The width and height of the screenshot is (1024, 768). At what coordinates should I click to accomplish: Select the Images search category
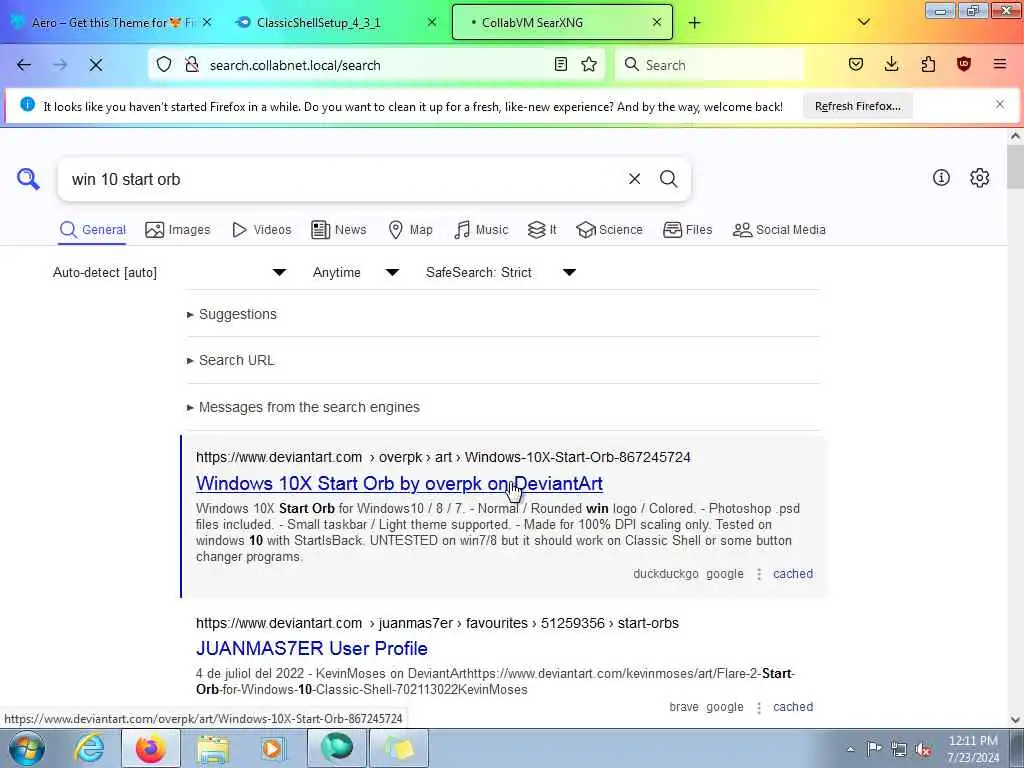[178, 230]
